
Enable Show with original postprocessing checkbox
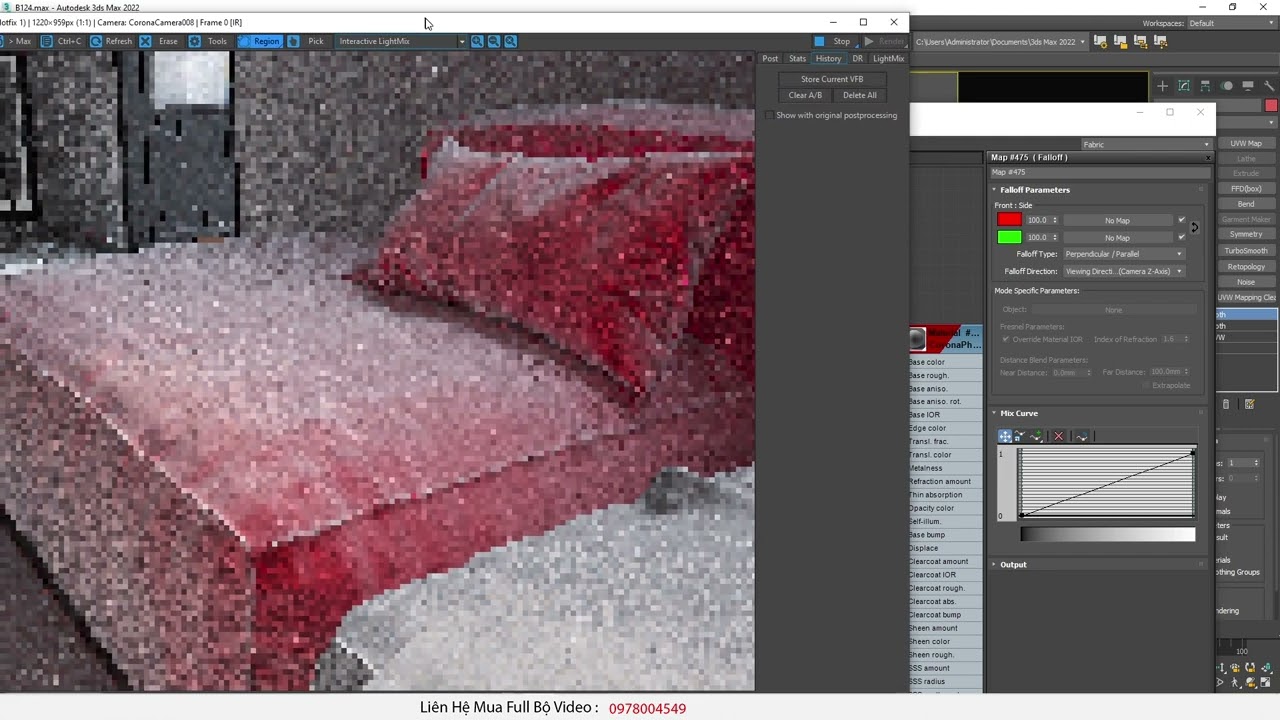[x=769, y=115]
